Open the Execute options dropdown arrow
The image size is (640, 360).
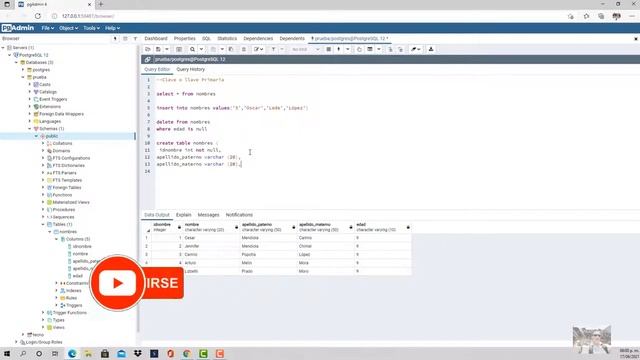click(x=347, y=49)
